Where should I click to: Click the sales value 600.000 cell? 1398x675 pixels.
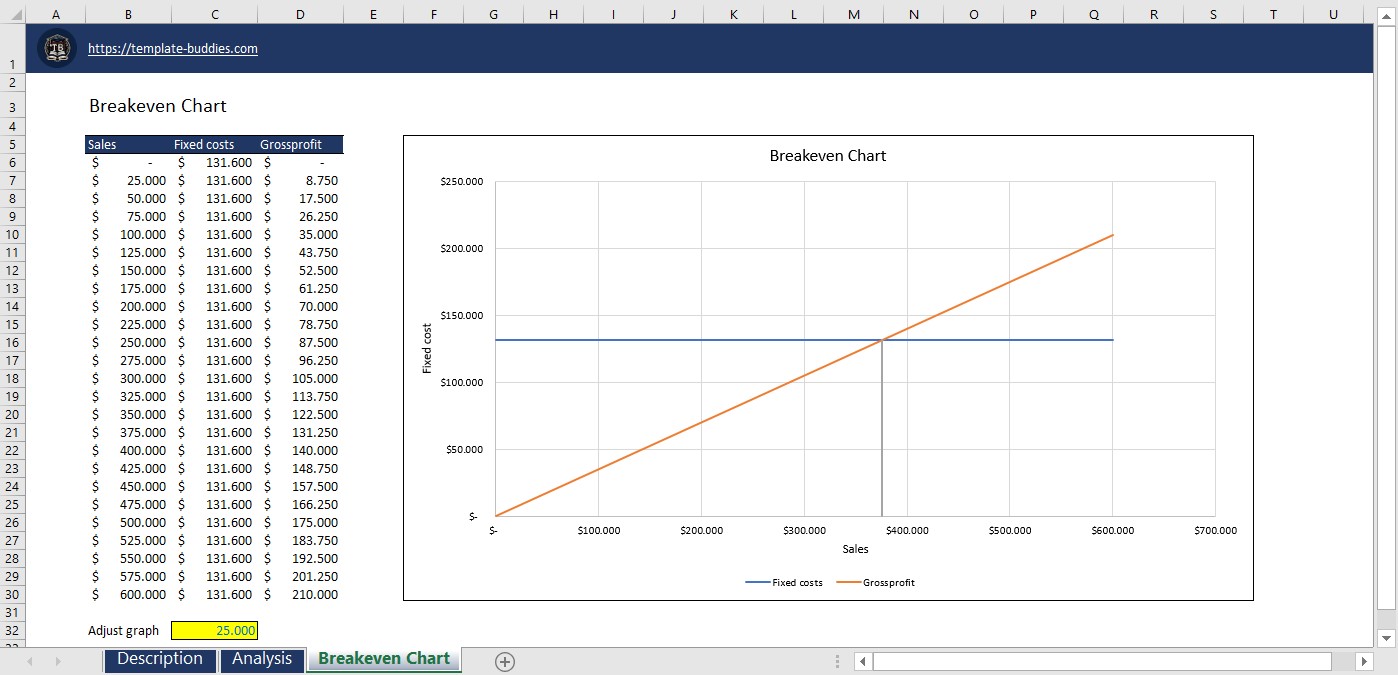tap(128, 594)
